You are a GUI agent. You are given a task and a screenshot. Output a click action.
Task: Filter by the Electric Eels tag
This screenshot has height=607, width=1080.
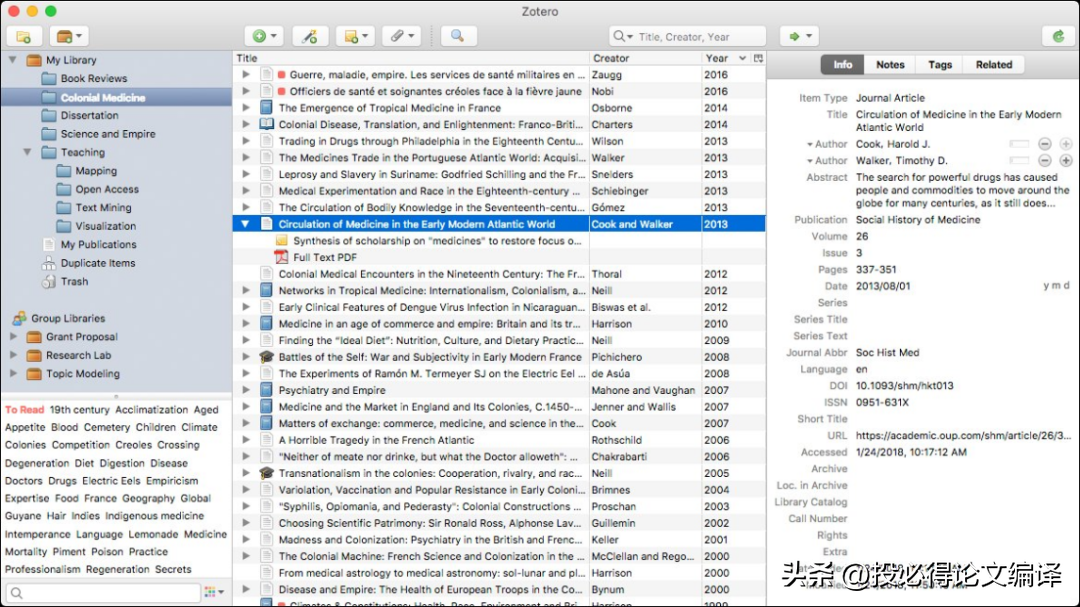pos(111,481)
